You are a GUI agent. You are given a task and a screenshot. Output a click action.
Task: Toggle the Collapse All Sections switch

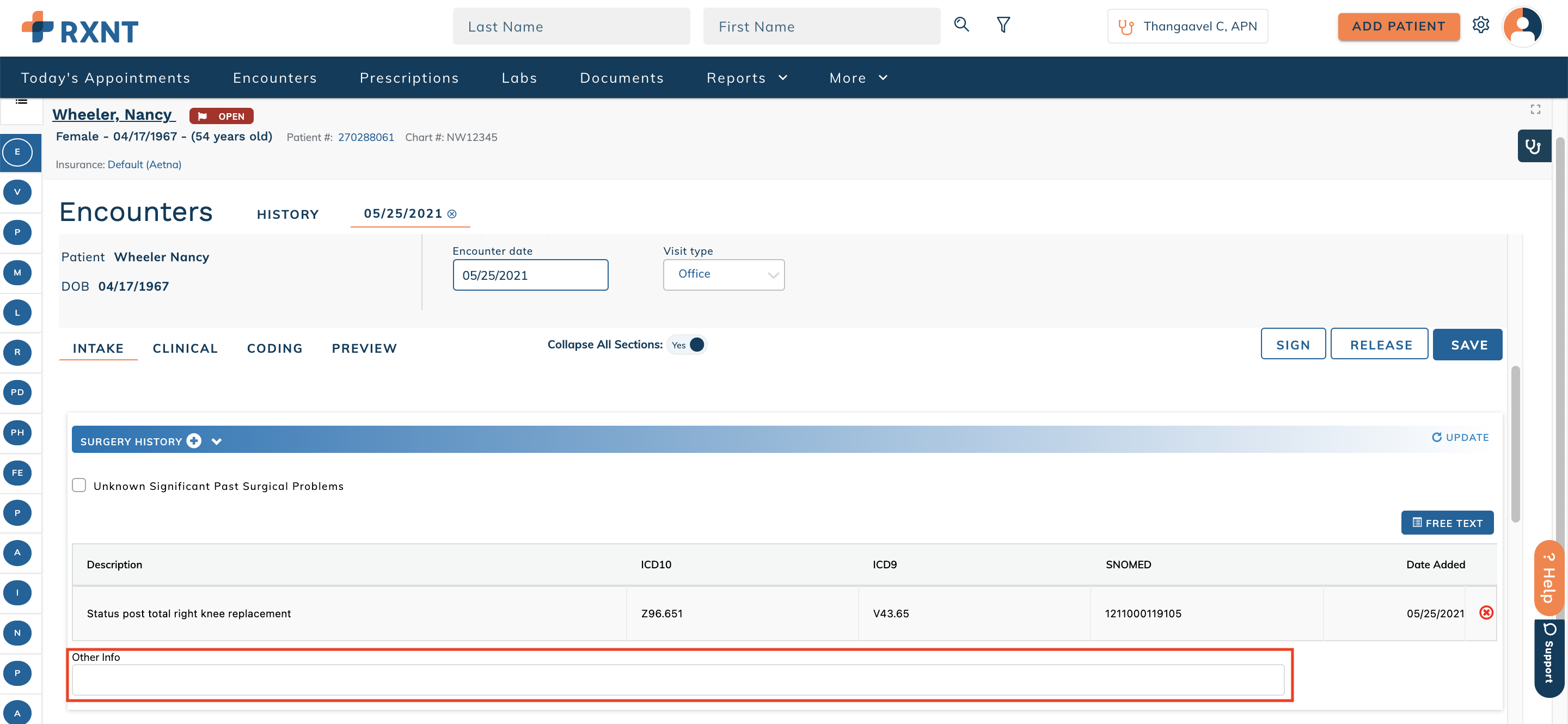(x=687, y=345)
